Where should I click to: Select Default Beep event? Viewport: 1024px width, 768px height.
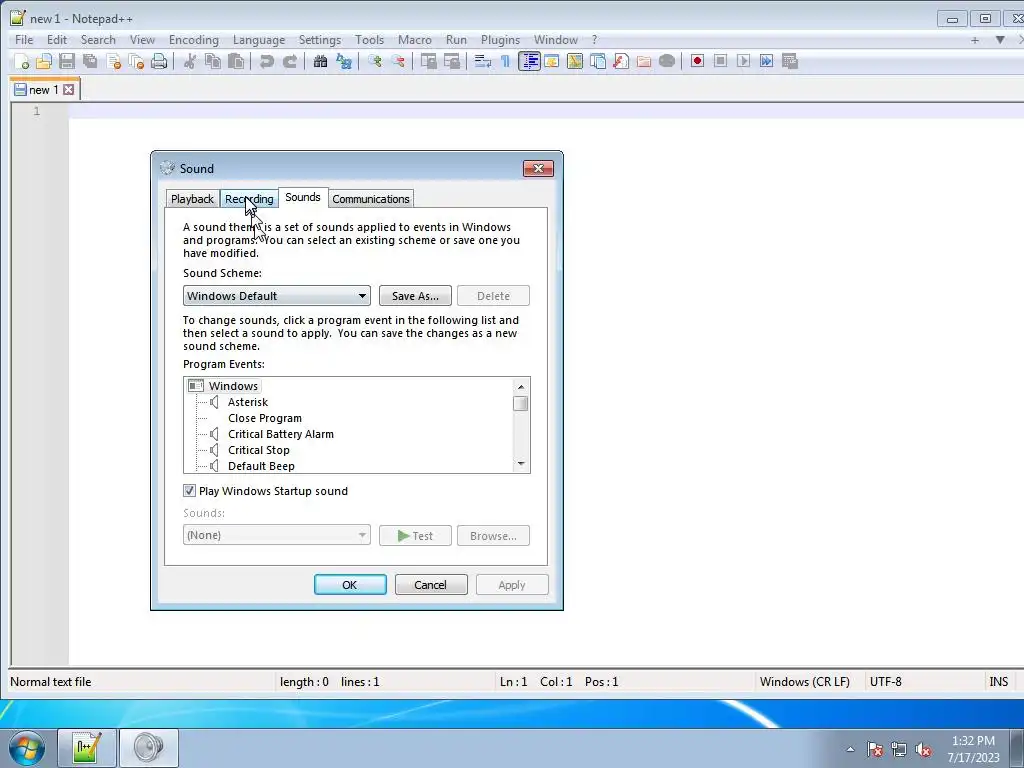click(261, 466)
